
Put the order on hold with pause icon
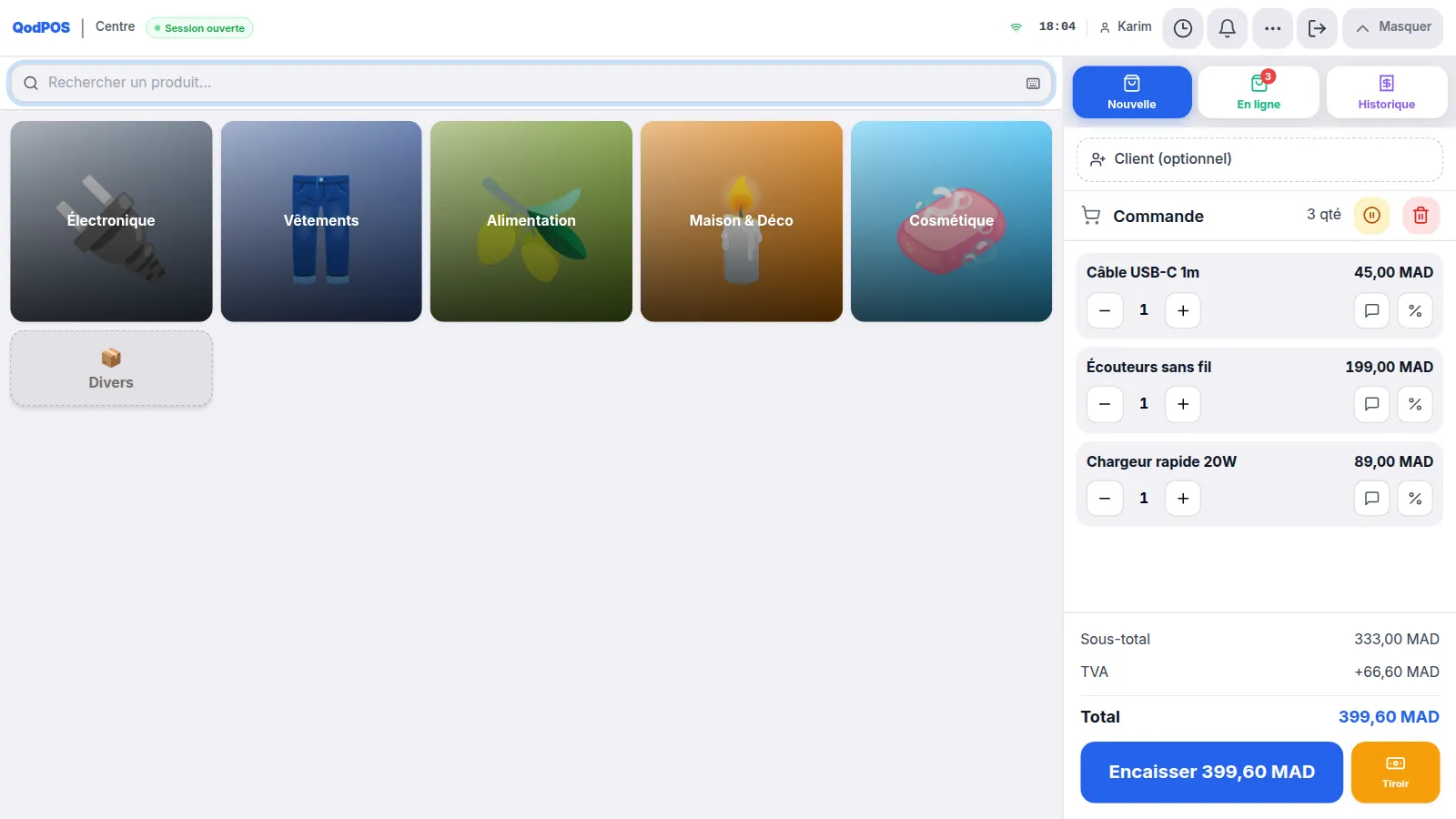1371,216
